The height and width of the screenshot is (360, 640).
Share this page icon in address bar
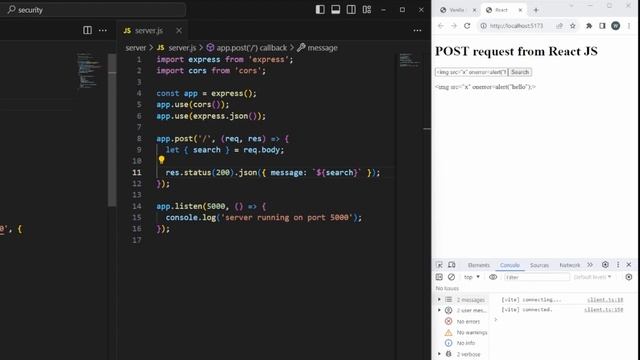559,26
